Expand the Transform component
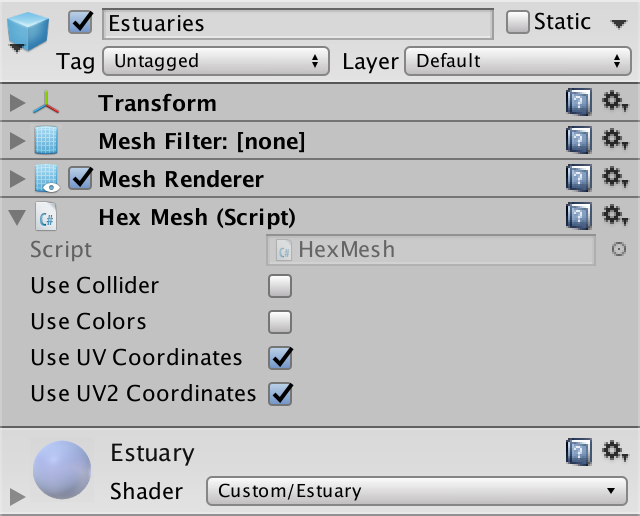Screen dimensions: 640x516 point(16,104)
